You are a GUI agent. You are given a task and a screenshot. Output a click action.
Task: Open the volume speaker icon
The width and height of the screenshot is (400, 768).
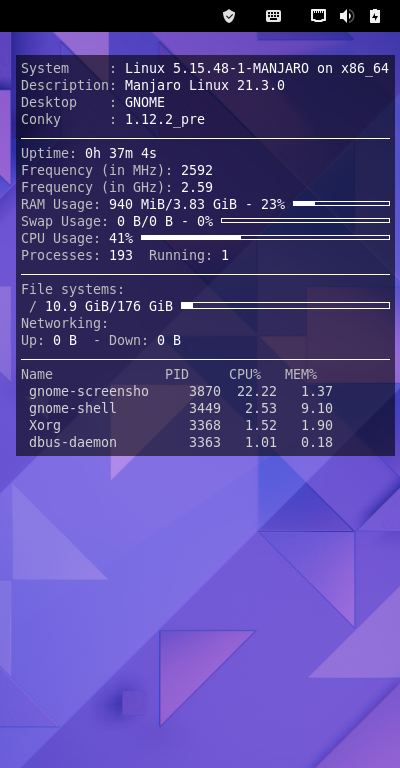click(x=347, y=16)
